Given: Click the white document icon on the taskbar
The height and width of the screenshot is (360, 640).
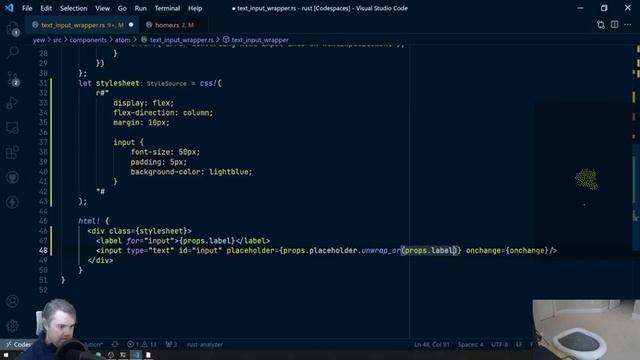Looking at the screenshot, I should coord(148,355).
